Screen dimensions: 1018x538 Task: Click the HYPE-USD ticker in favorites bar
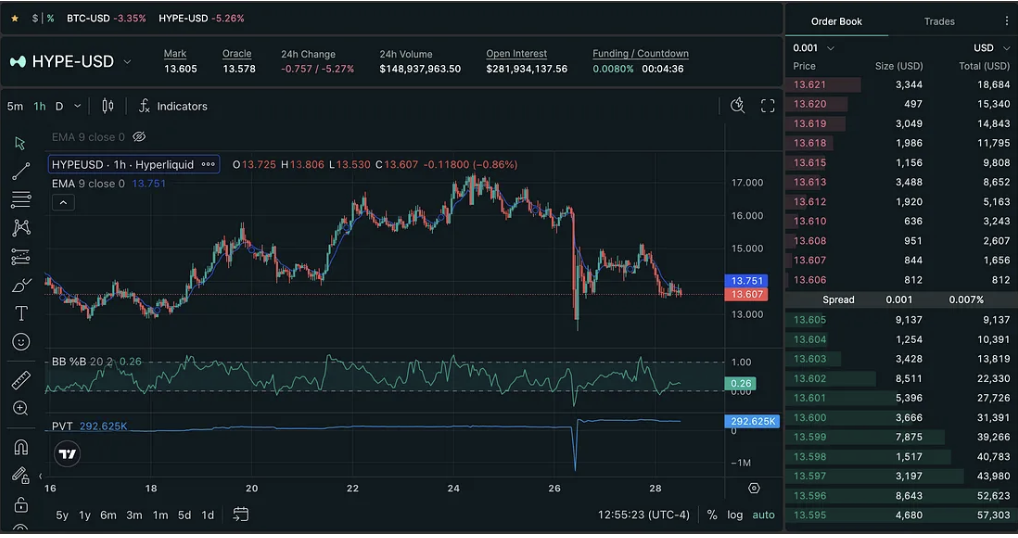coord(201,18)
